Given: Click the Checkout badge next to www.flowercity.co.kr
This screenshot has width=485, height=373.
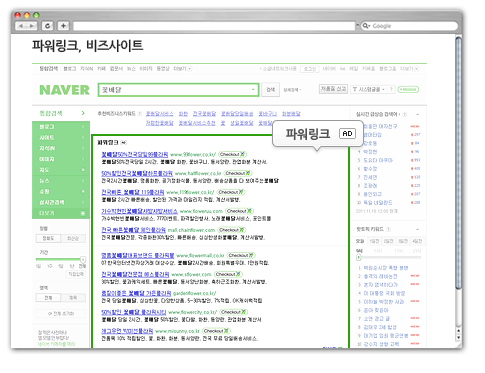Looking at the screenshot, I should click(x=234, y=312).
